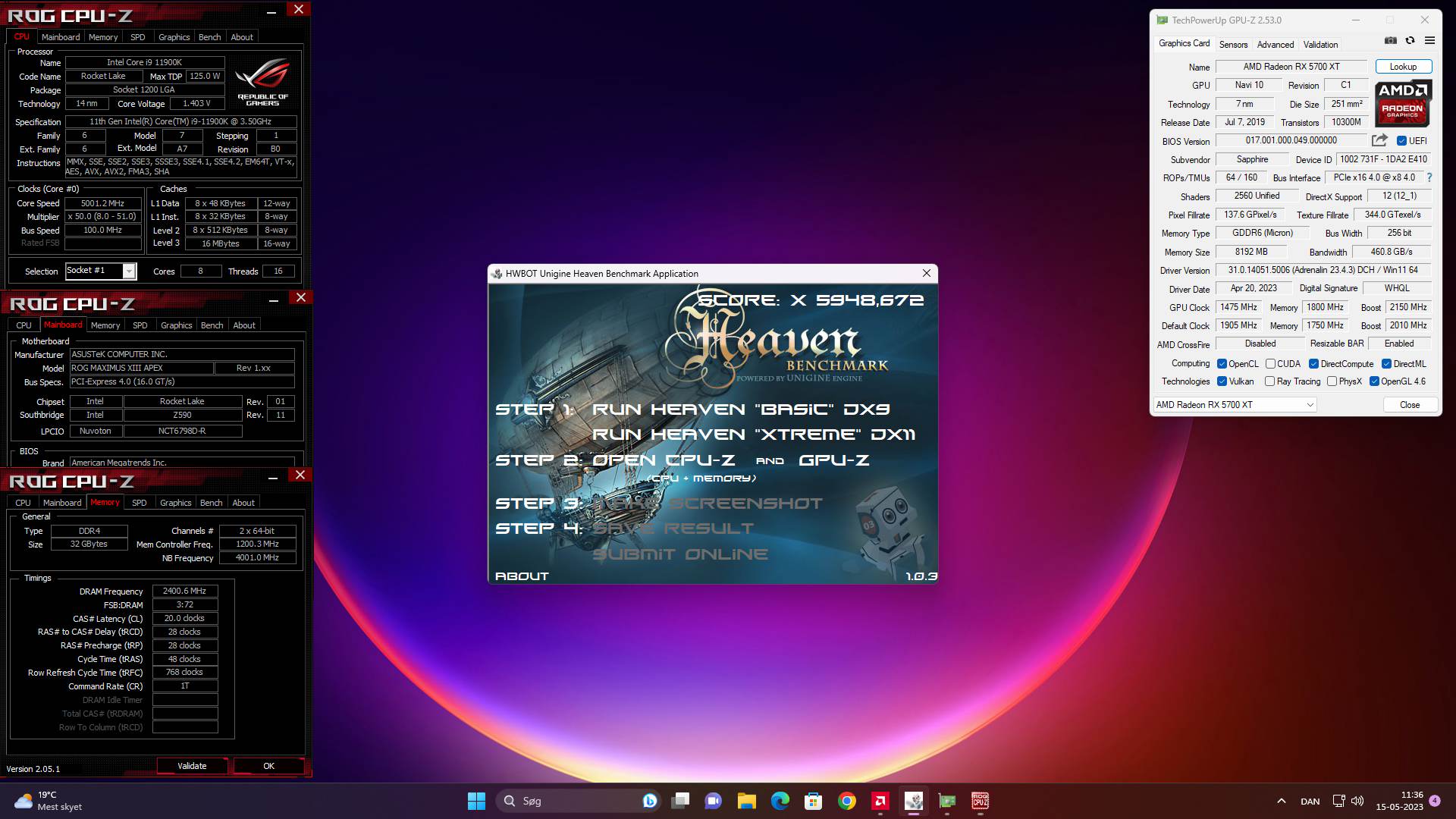Toggle the OpenCL checkbox
Screen dimensions: 1456x819
pyautogui.click(x=1222, y=364)
